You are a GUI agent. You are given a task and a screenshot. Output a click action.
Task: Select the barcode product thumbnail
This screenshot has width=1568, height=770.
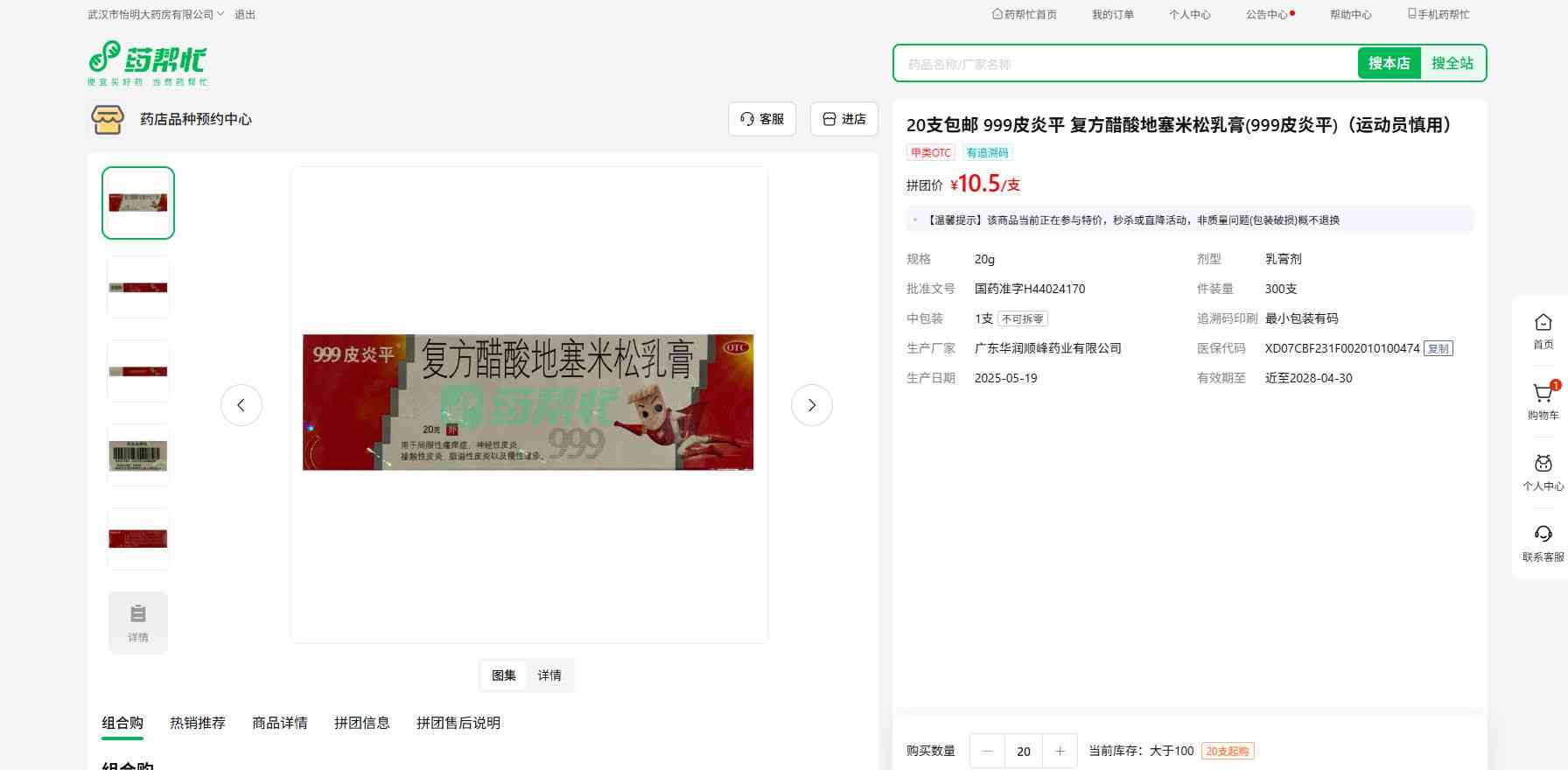pyautogui.click(x=138, y=455)
